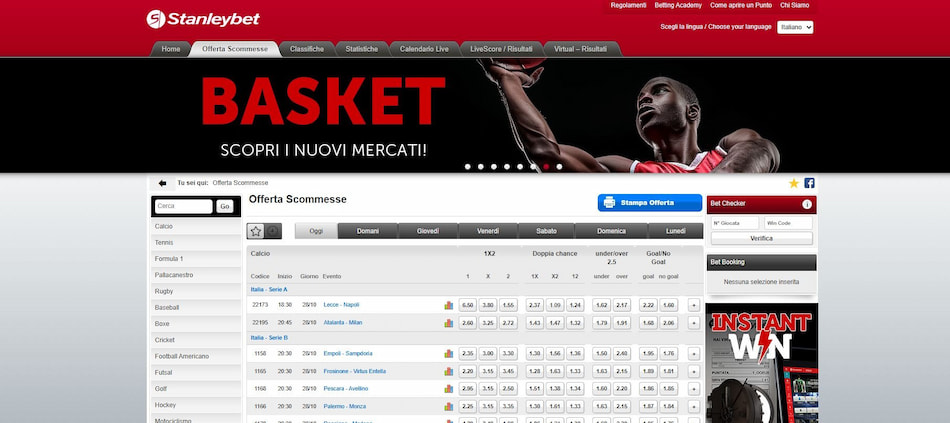The height and width of the screenshot is (423, 950).
Task: Click the back arrow next to breadcrumb
Action: click(x=162, y=183)
